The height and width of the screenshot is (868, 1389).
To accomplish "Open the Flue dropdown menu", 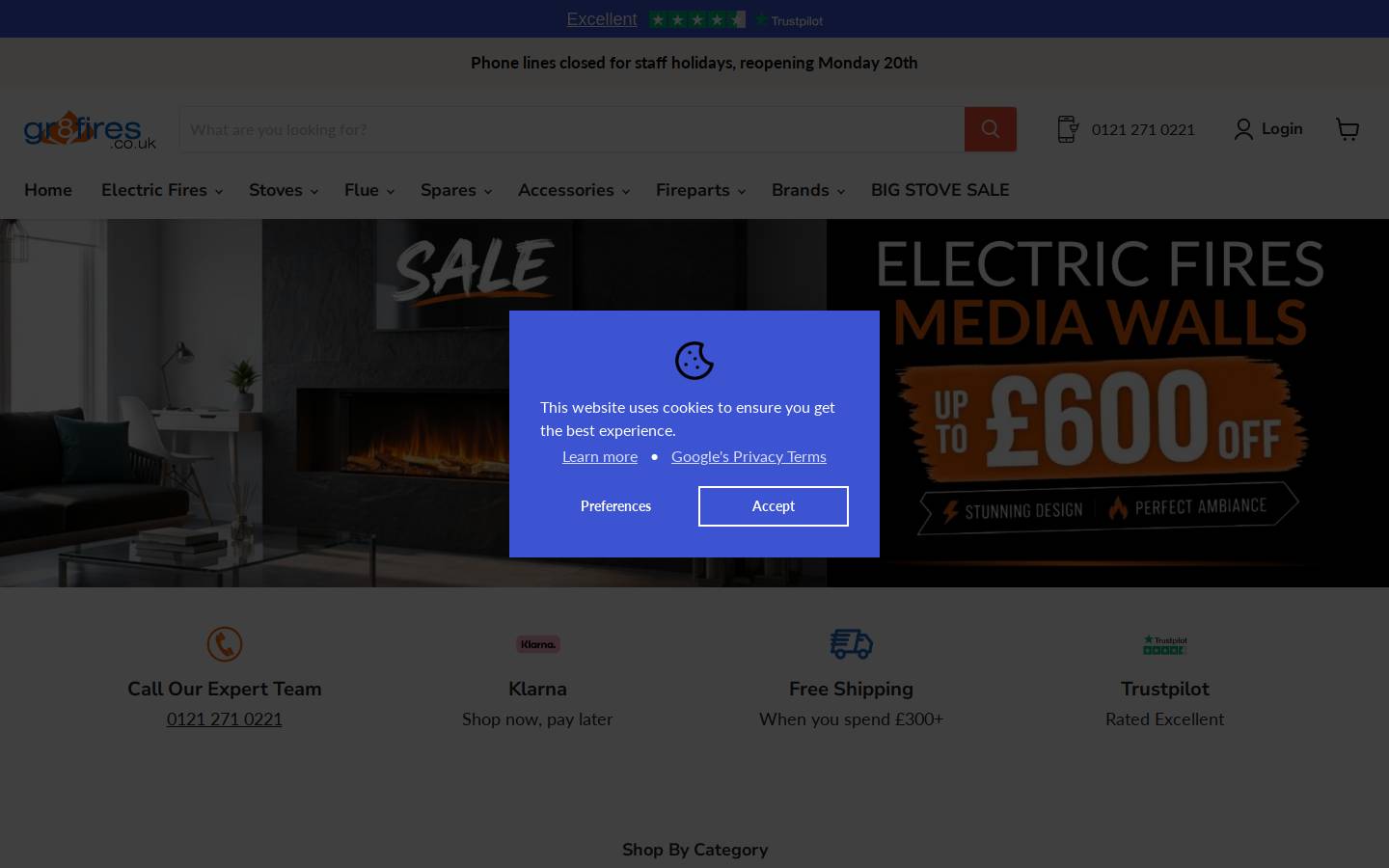I will click(x=369, y=190).
